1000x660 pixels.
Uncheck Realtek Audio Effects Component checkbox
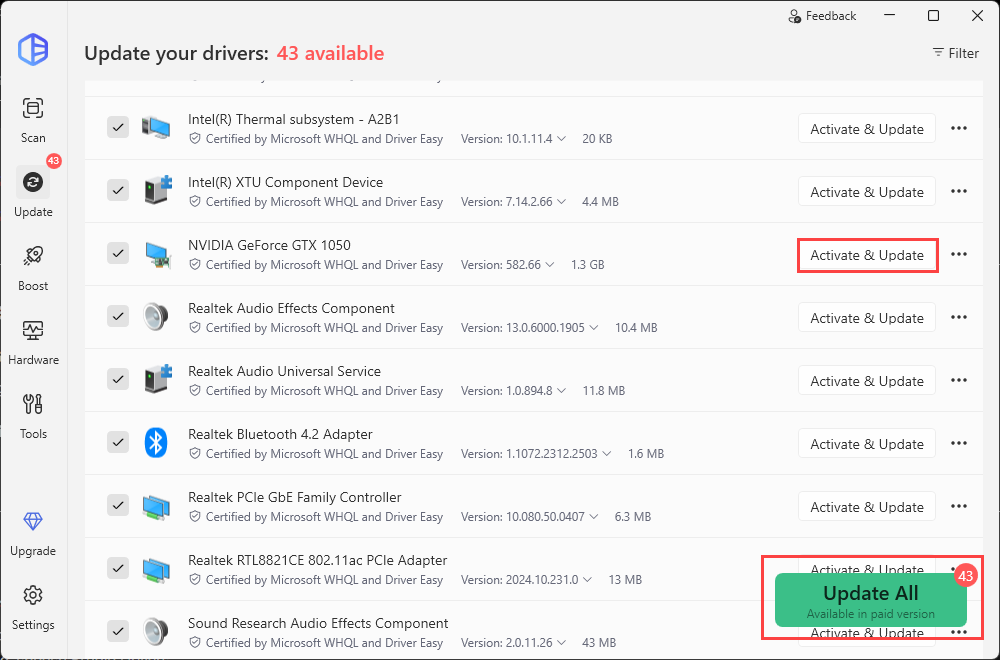pos(118,316)
